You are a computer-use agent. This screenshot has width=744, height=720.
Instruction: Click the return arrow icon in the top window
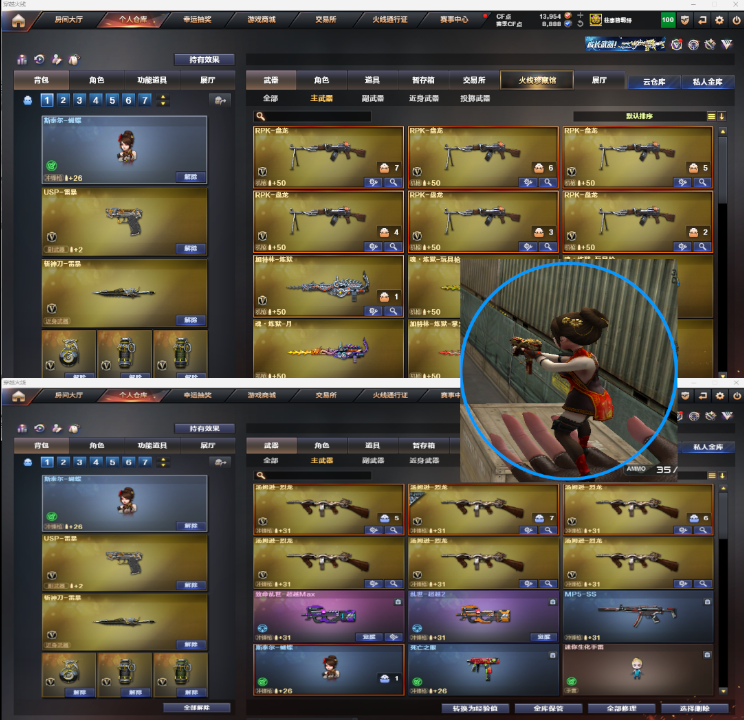[702, 20]
